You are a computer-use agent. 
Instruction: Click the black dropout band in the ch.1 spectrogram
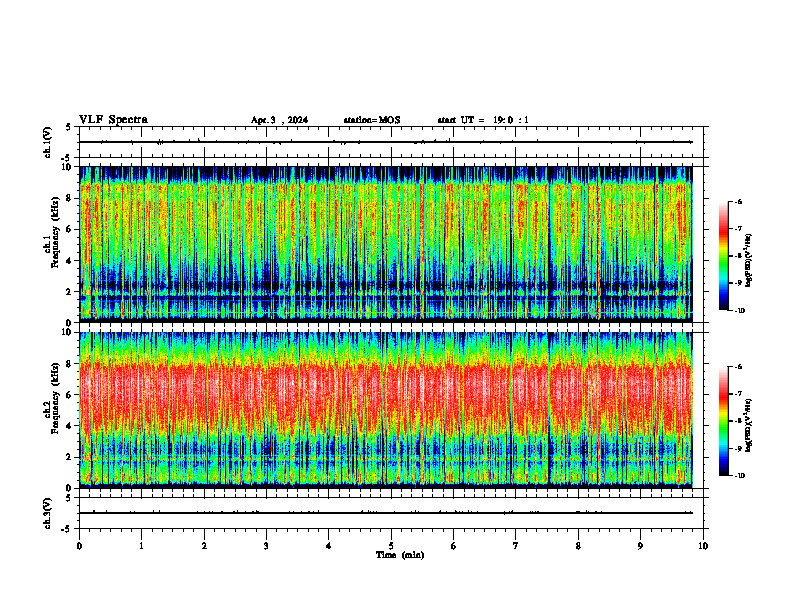coord(549,244)
